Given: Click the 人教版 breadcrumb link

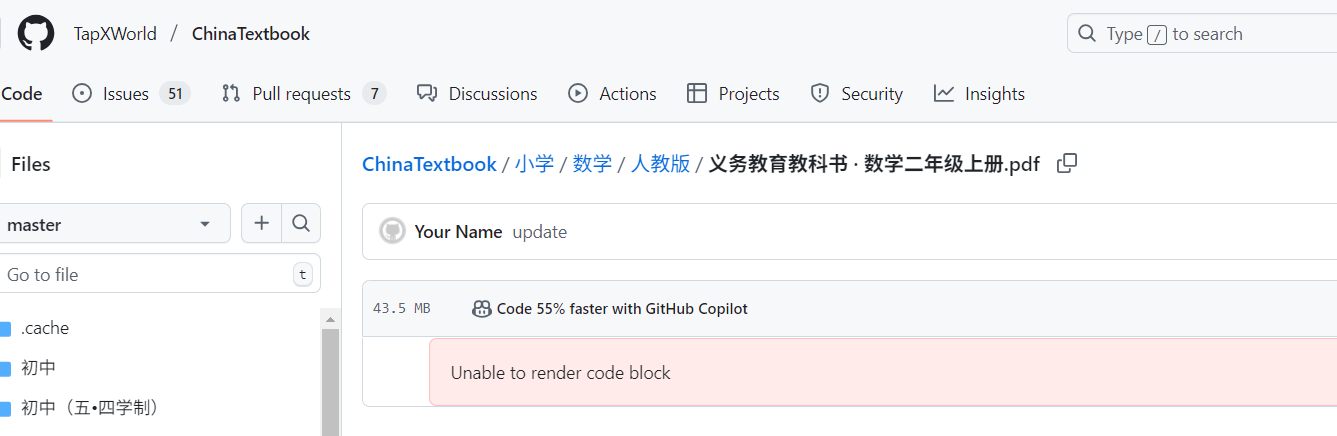Looking at the screenshot, I should pyautogui.click(x=660, y=164).
